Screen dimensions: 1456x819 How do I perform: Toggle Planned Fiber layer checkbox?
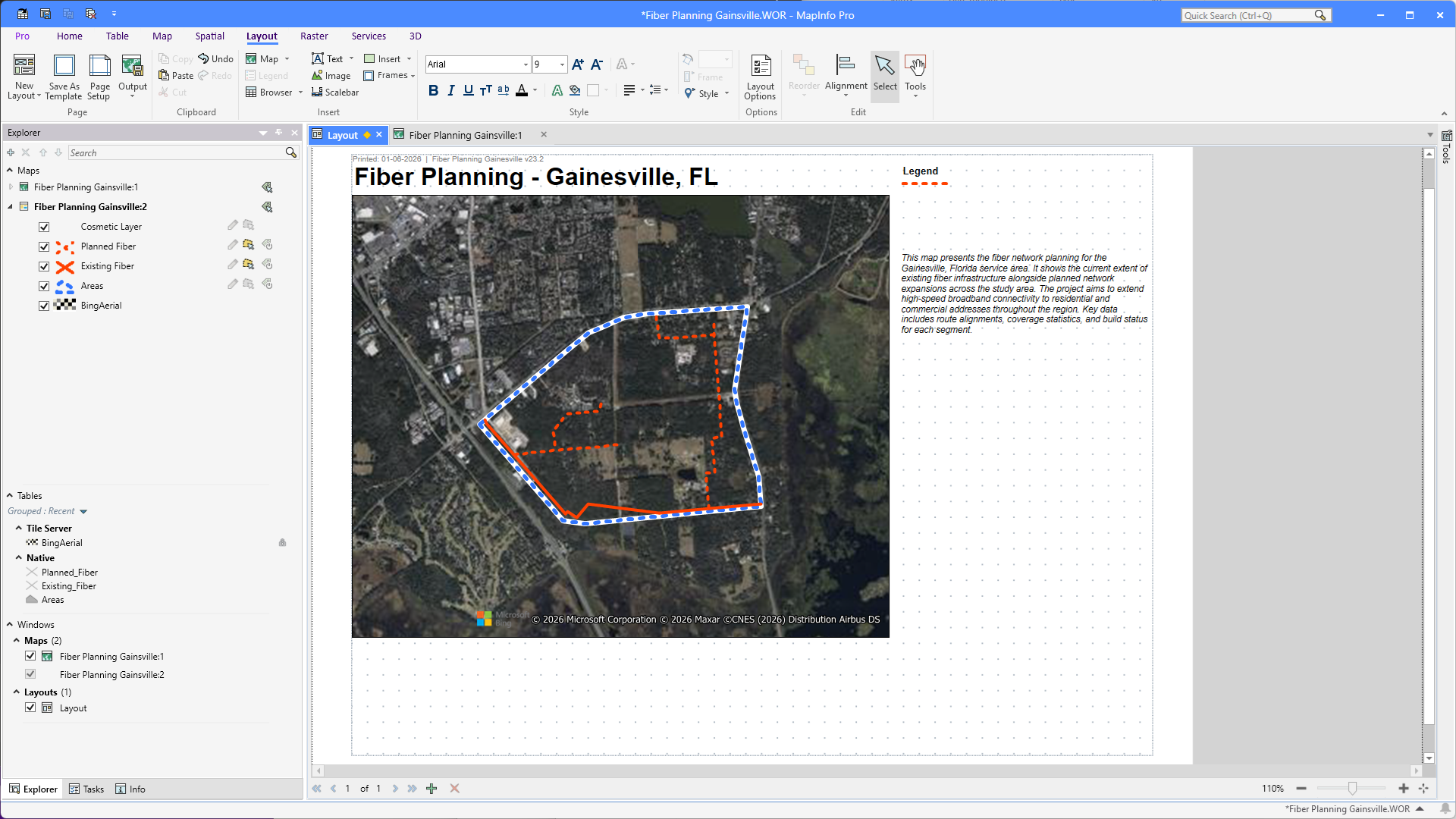tap(44, 246)
